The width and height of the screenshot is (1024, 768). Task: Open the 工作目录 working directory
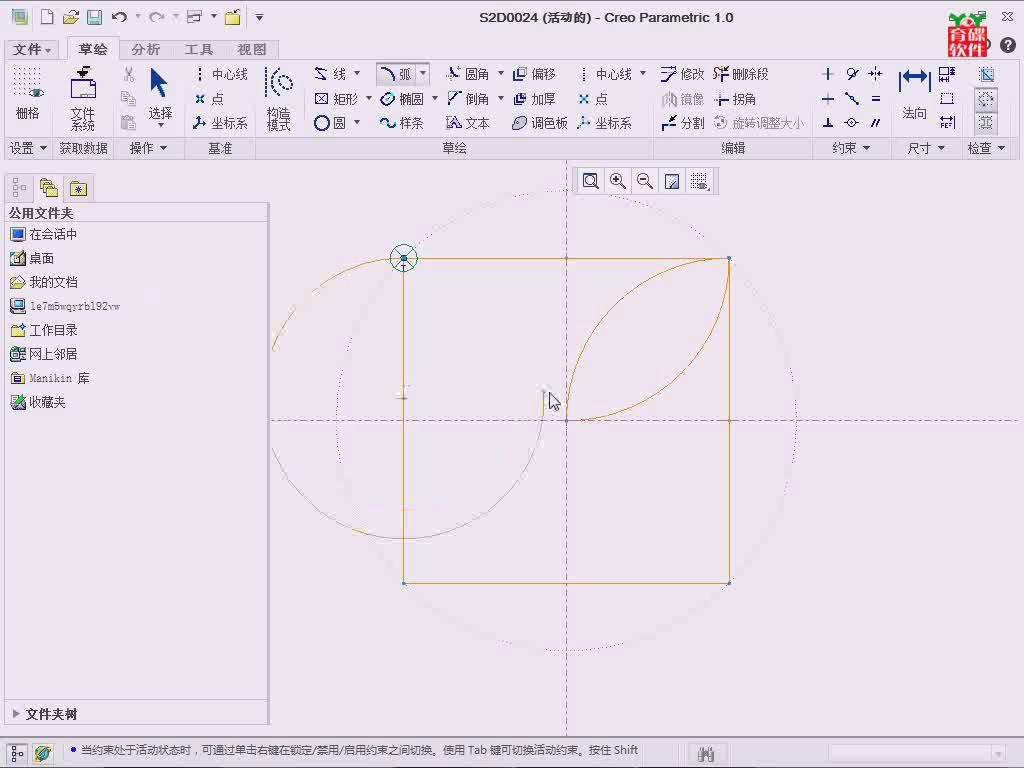click(44, 330)
